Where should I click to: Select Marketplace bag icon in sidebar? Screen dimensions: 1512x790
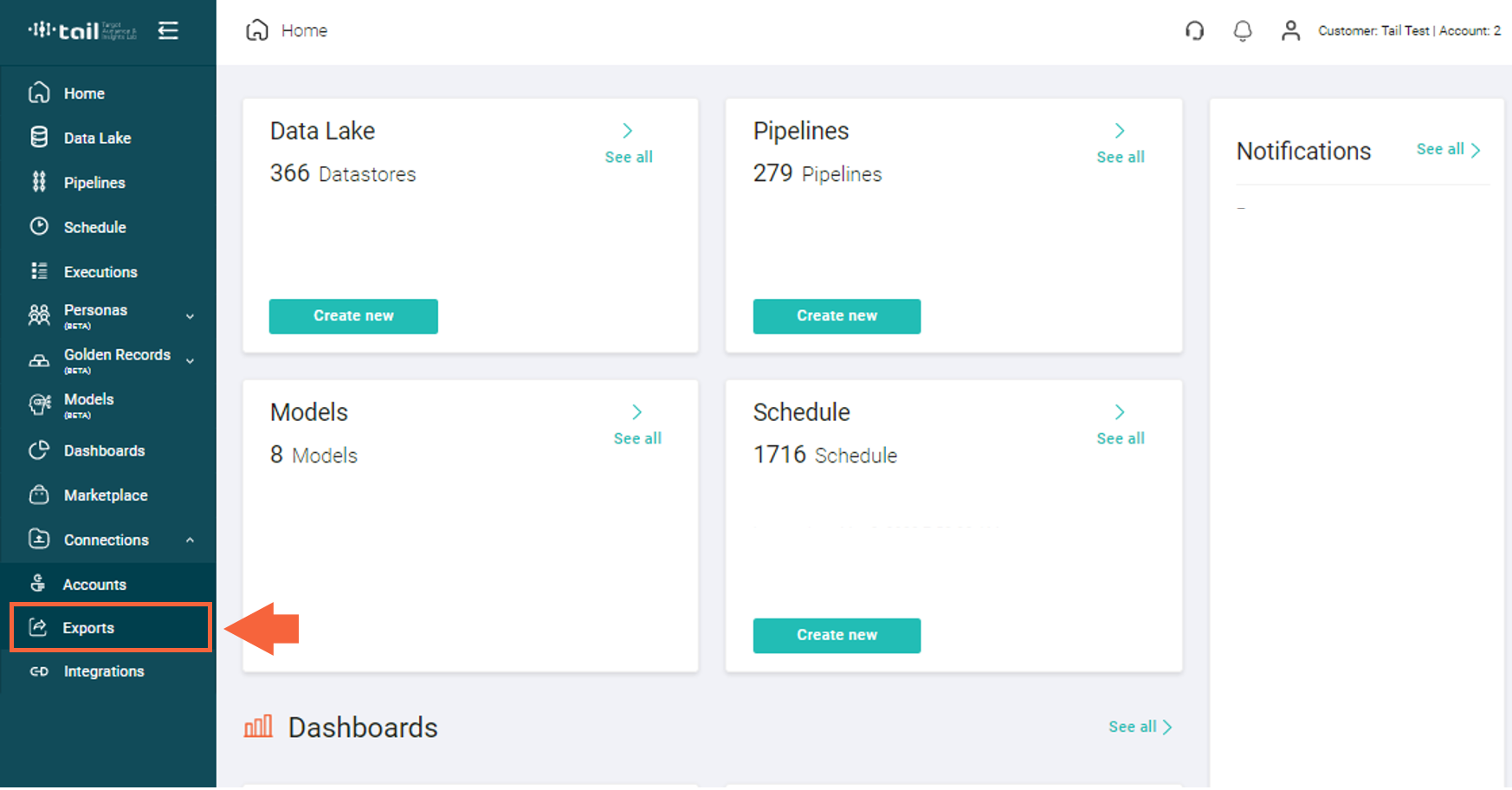pyautogui.click(x=39, y=495)
